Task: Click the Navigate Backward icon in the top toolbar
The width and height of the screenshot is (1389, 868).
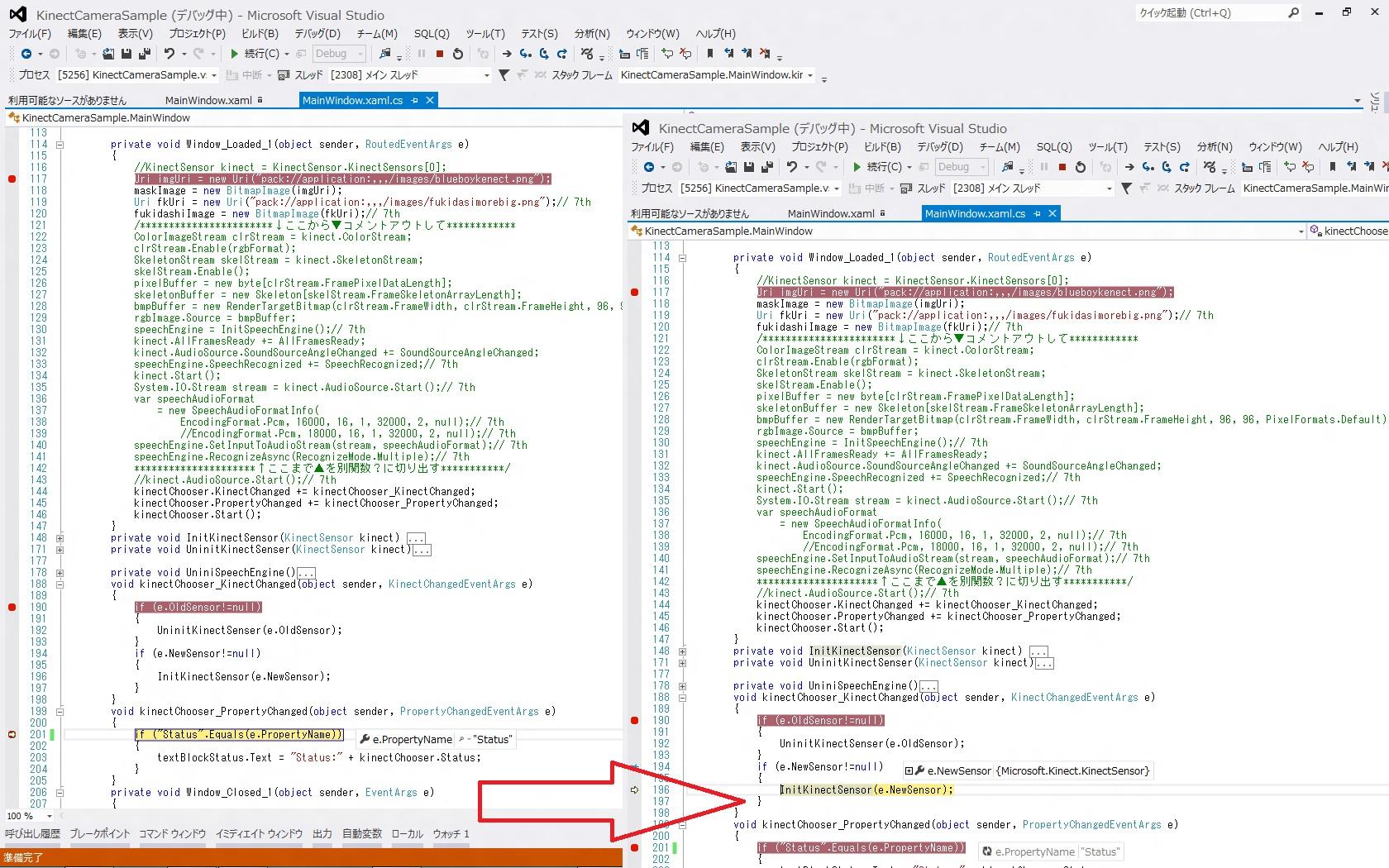Action: (x=26, y=54)
